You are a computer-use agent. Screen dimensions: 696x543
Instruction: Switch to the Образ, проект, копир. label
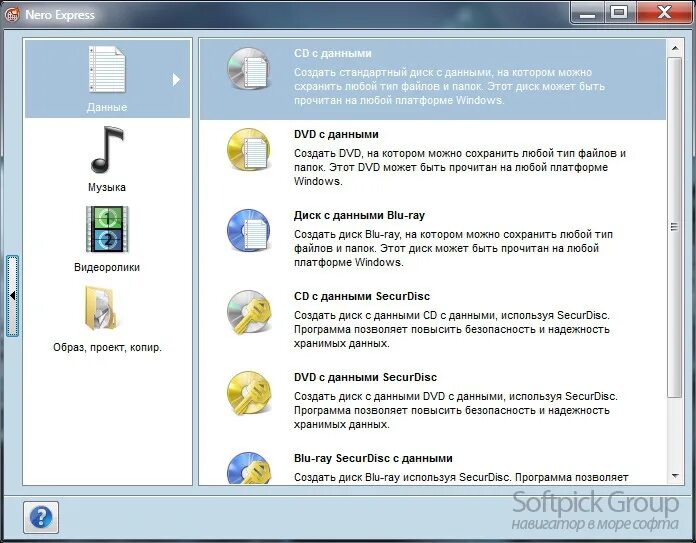tap(107, 347)
